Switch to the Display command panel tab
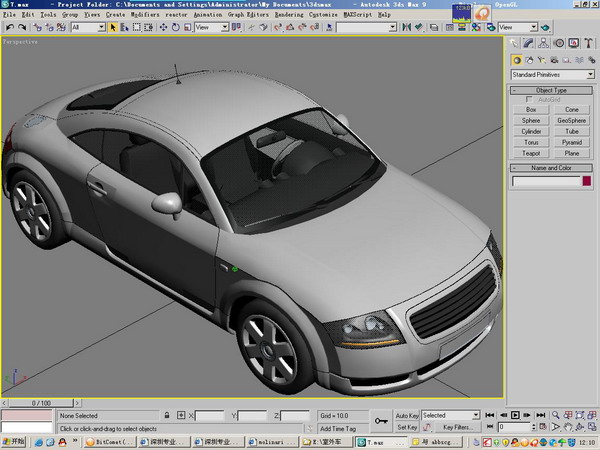Viewport: 600px width, 450px height. (573, 43)
